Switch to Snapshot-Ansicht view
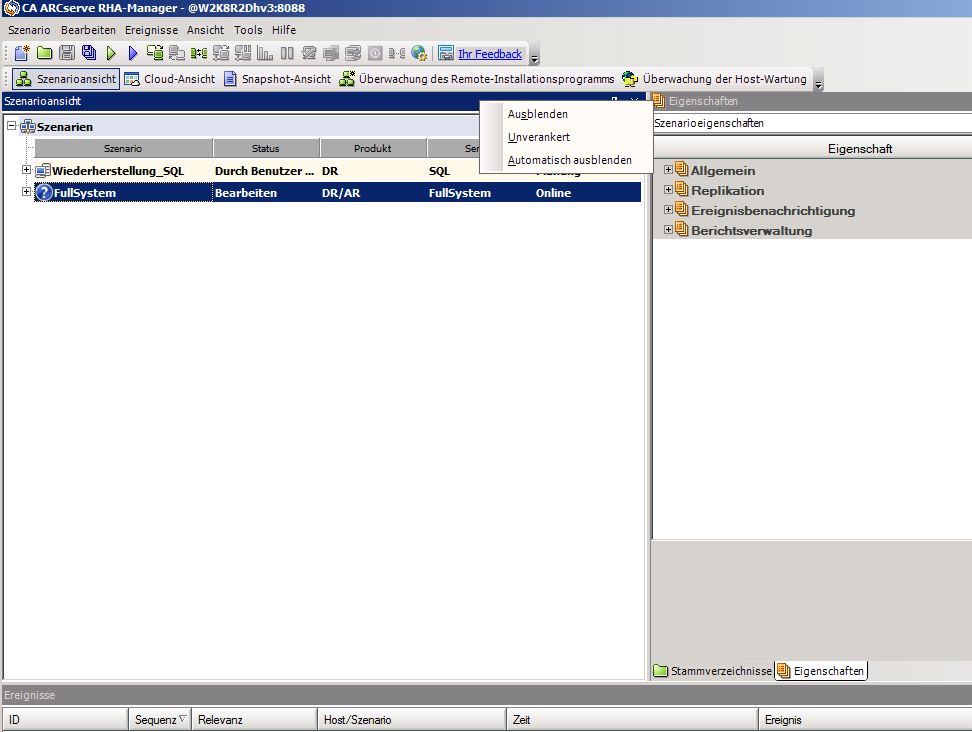 [278, 79]
